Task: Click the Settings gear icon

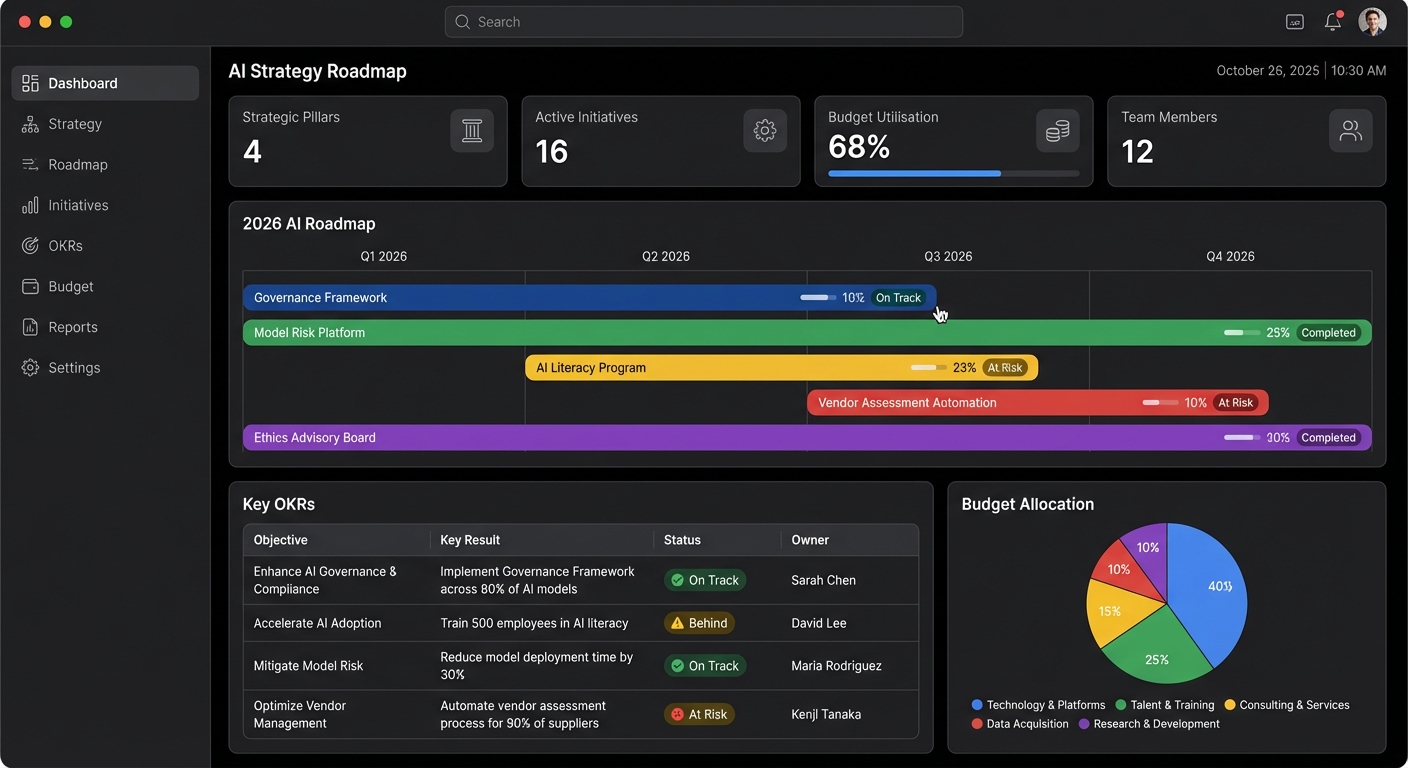Action: click(x=31, y=367)
